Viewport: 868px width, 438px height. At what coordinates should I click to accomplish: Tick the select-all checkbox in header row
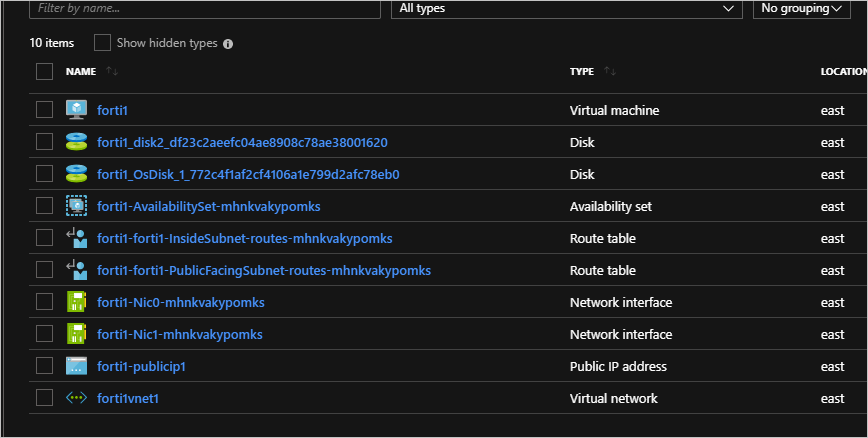click(x=44, y=72)
